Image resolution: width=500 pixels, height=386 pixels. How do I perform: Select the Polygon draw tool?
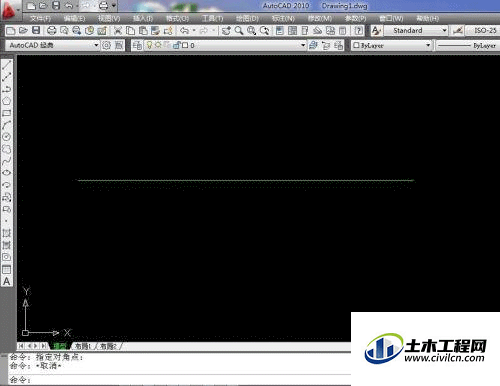[7, 101]
